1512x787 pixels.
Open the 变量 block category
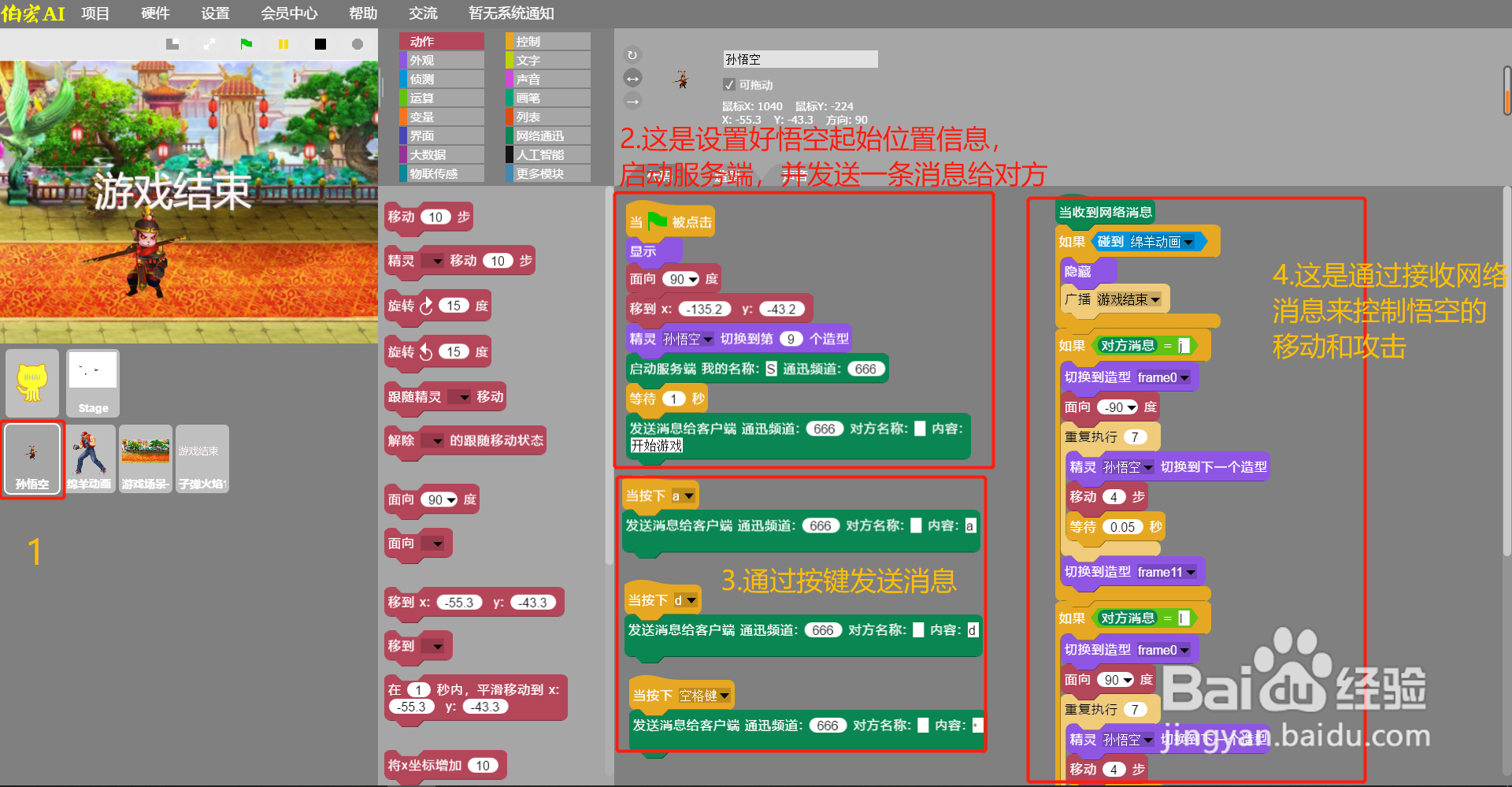pos(442,117)
